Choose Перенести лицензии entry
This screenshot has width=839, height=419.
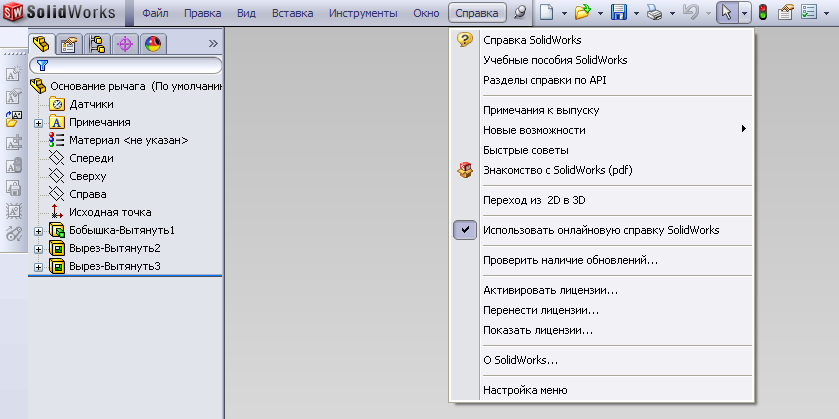point(541,310)
